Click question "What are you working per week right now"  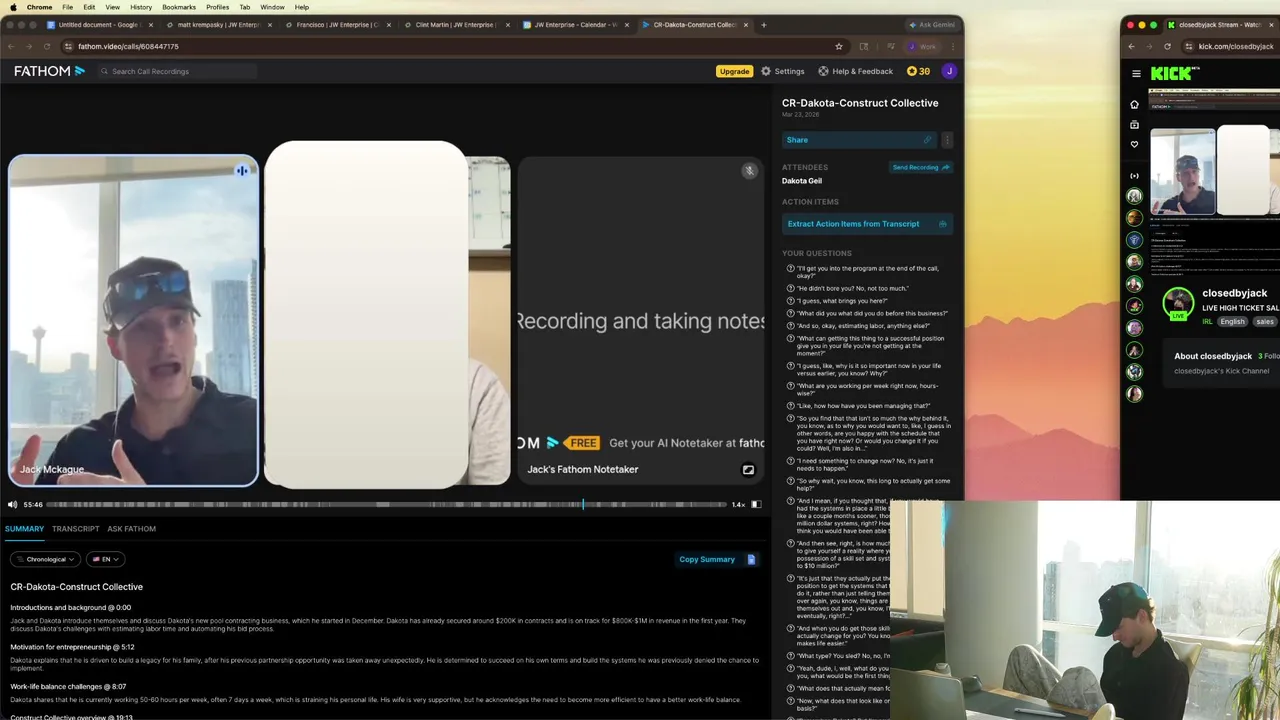[x=867, y=389]
